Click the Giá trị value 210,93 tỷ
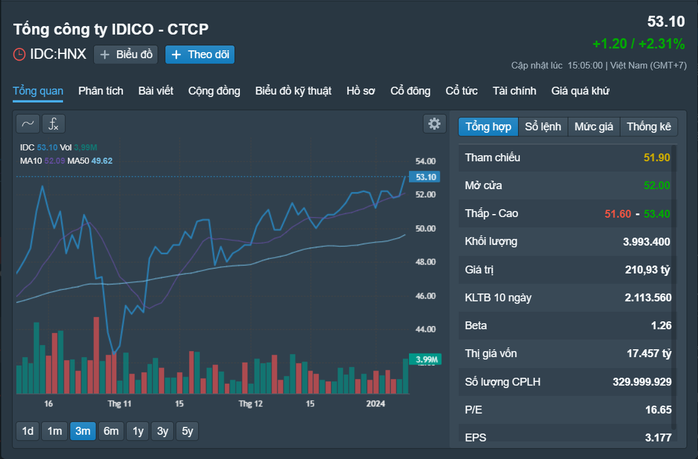Viewport: 698px width, 459px height. pos(648,270)
